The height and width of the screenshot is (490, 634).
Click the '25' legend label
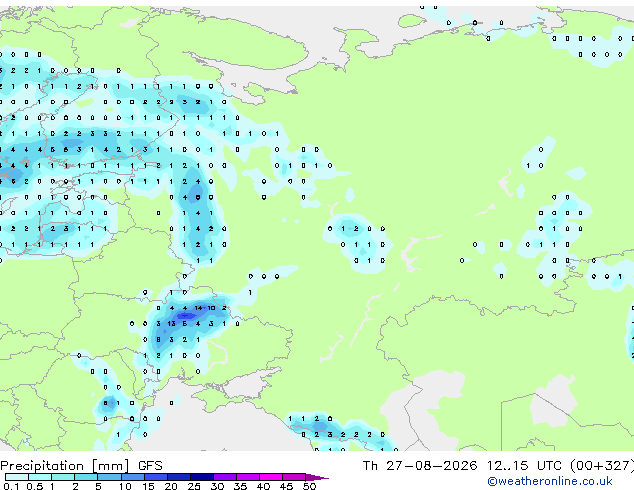[194, 486]
